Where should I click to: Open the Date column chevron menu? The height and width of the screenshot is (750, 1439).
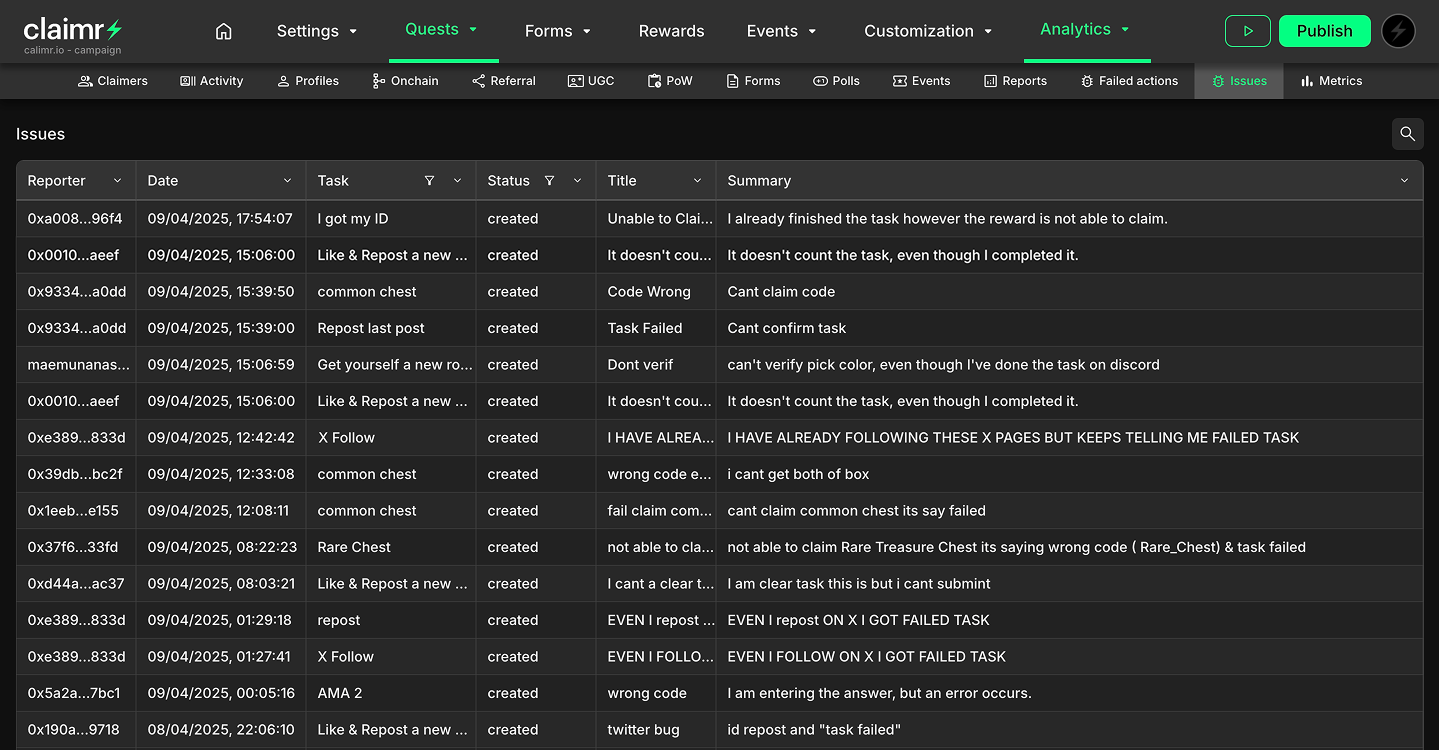pyautogui.click(x=287, y=181)
